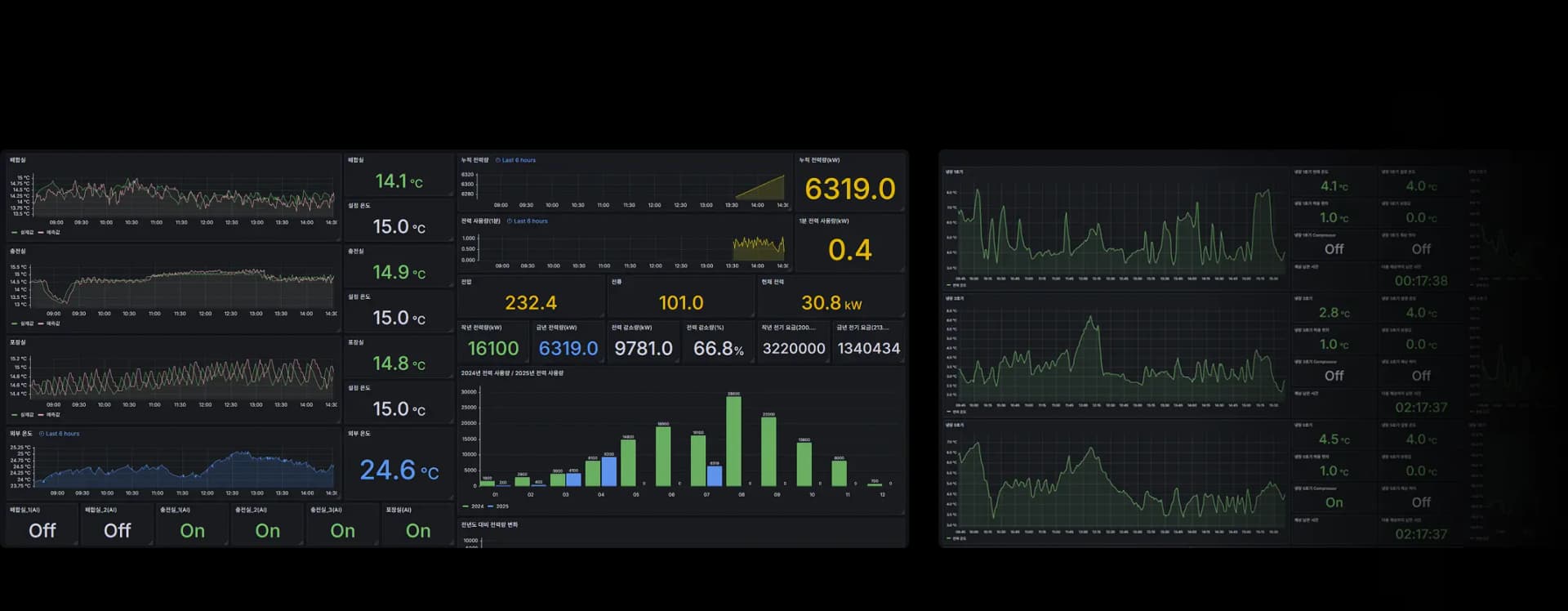Click 포장실(AI) On status panel
The image size is (1568, 611).
click(x=418, y=531)
